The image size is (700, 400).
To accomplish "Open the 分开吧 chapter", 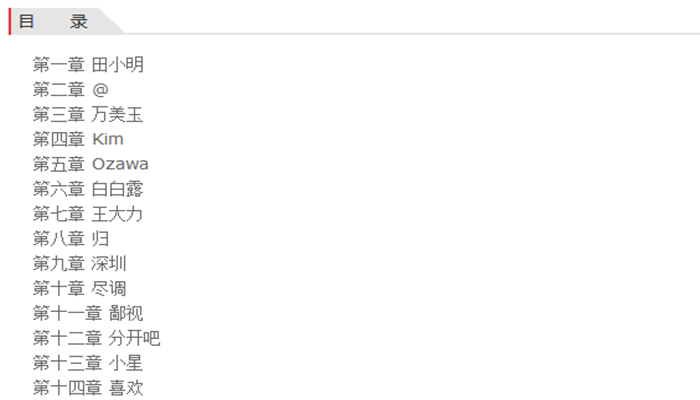I will click(x=135, y=338).
